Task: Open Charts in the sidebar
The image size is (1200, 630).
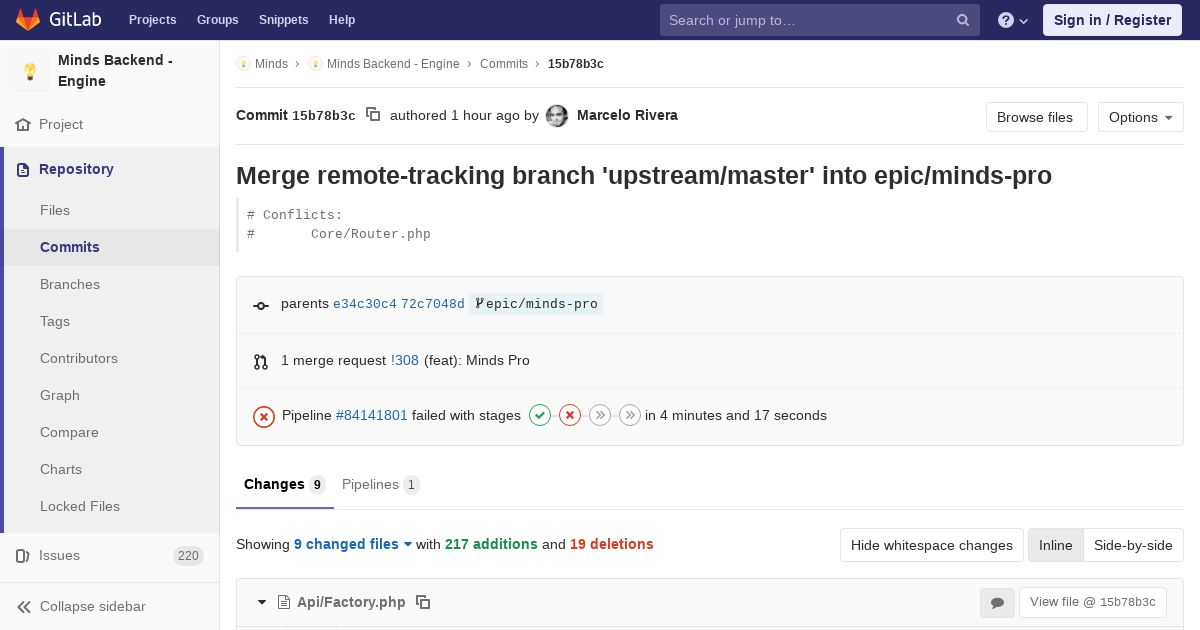Action: pos(61,469)
